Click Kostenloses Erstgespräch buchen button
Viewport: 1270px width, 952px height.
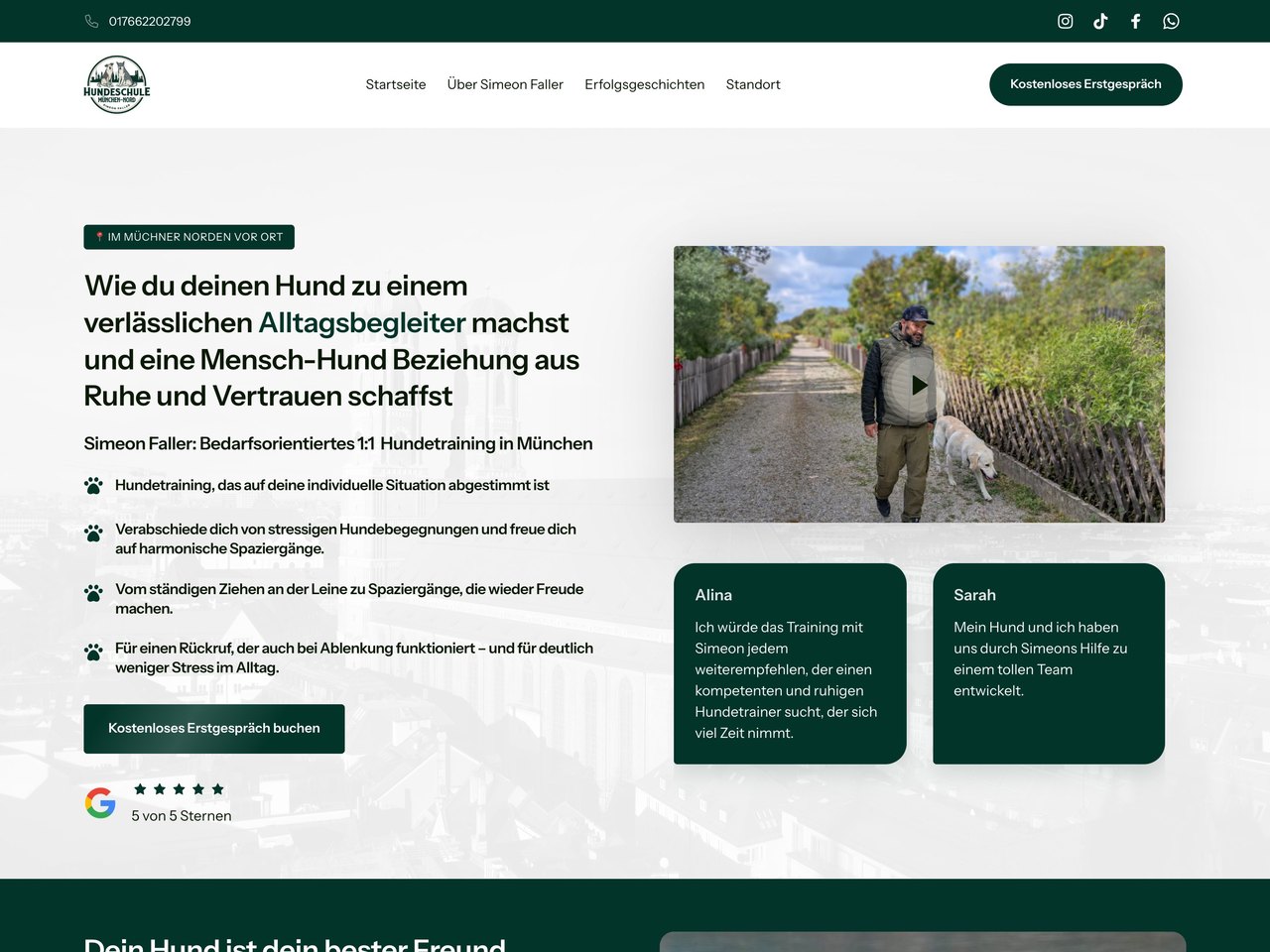click(x=214, y=729)
